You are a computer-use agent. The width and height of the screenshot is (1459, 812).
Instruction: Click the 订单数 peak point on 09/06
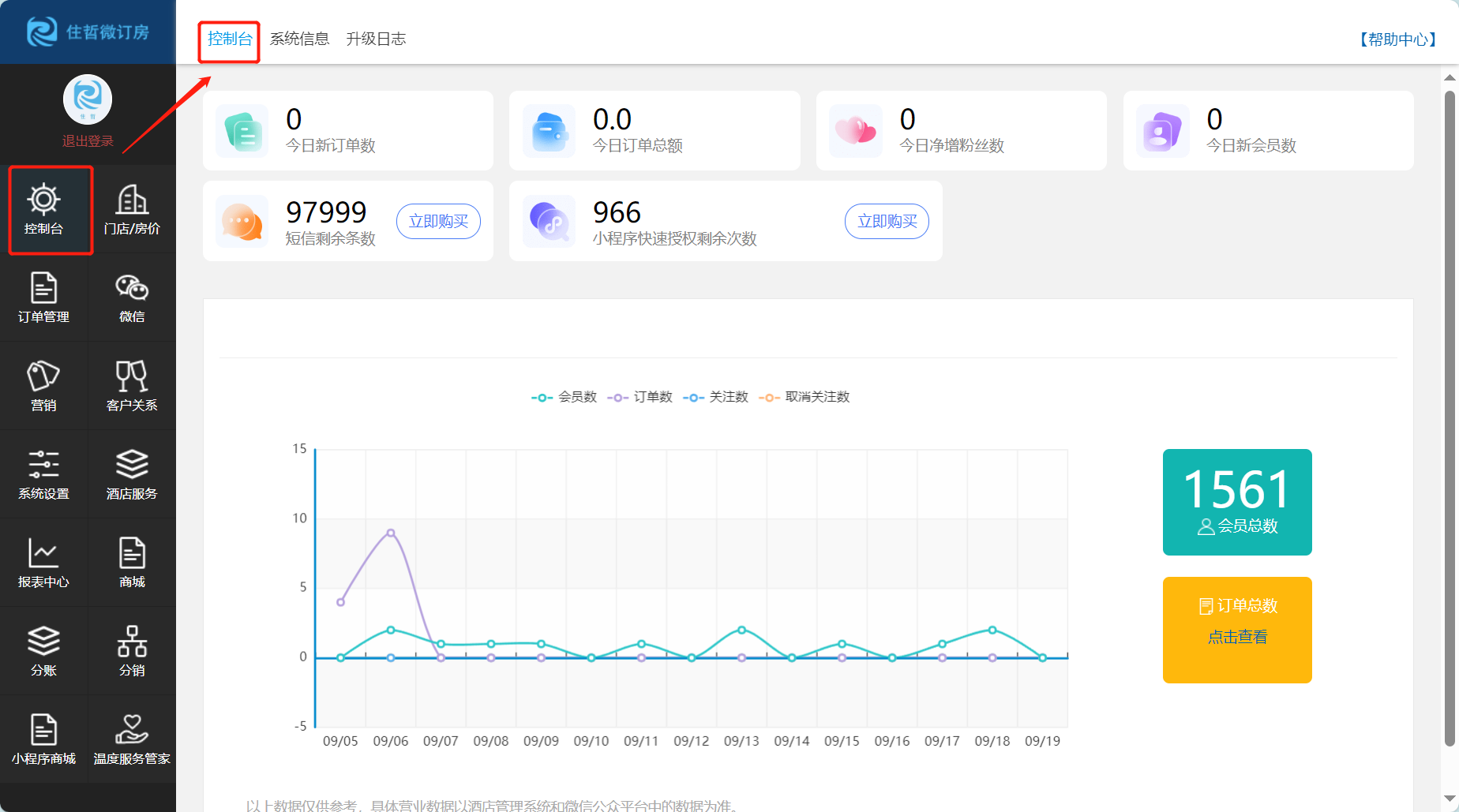[x=391, y=533]
